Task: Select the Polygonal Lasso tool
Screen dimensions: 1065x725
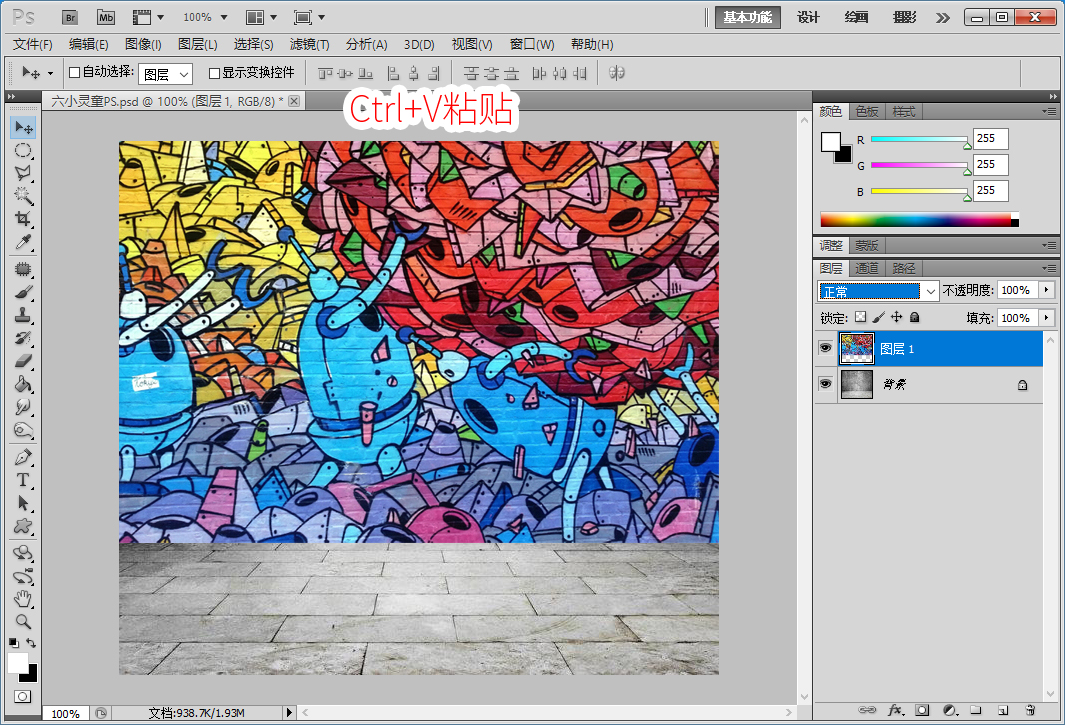Action: pyautogui.click(x=23, y=173)
